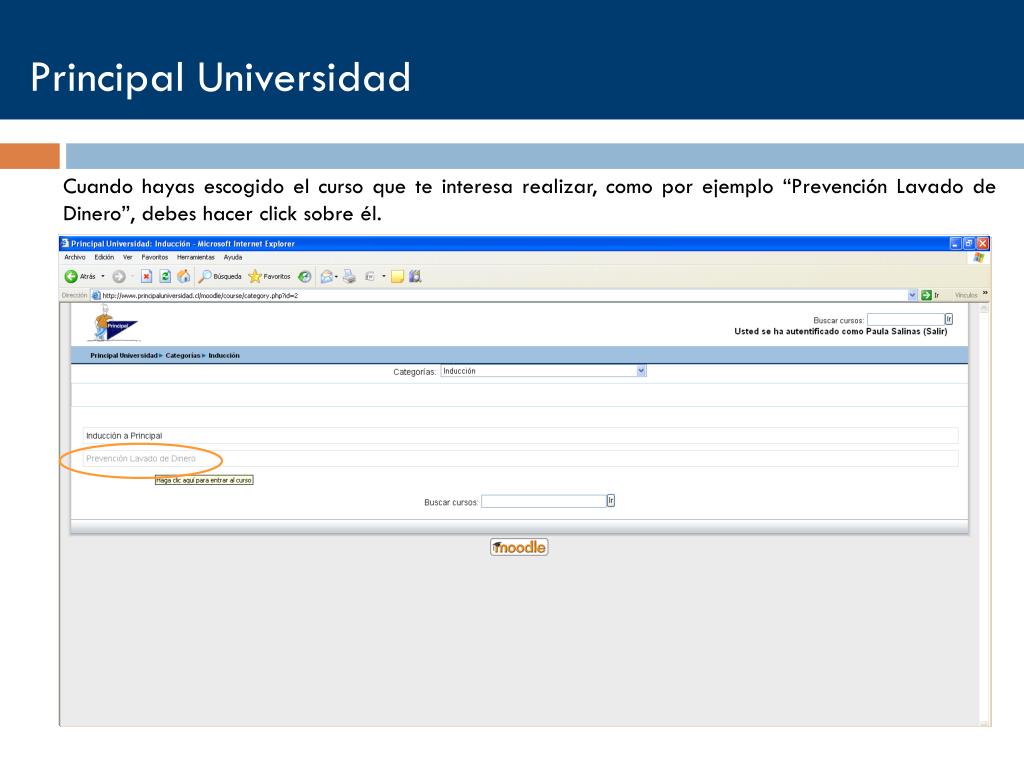This screenshot has height=768, width=1024.
Task: Click the Salir logout link
Action: pos(935,331)
